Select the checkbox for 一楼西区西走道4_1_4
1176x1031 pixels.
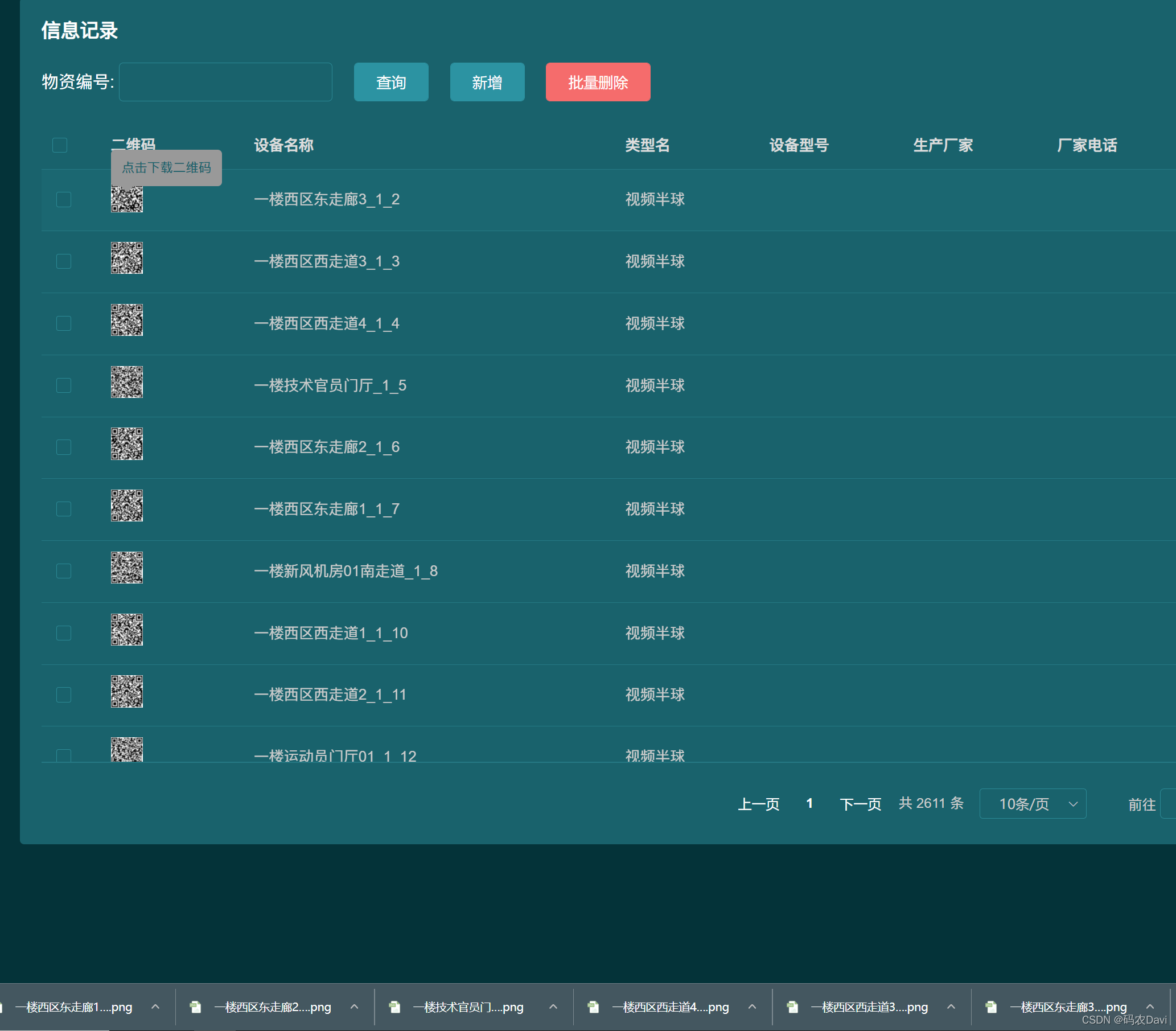pyautogui.click(x=64, y=323)
